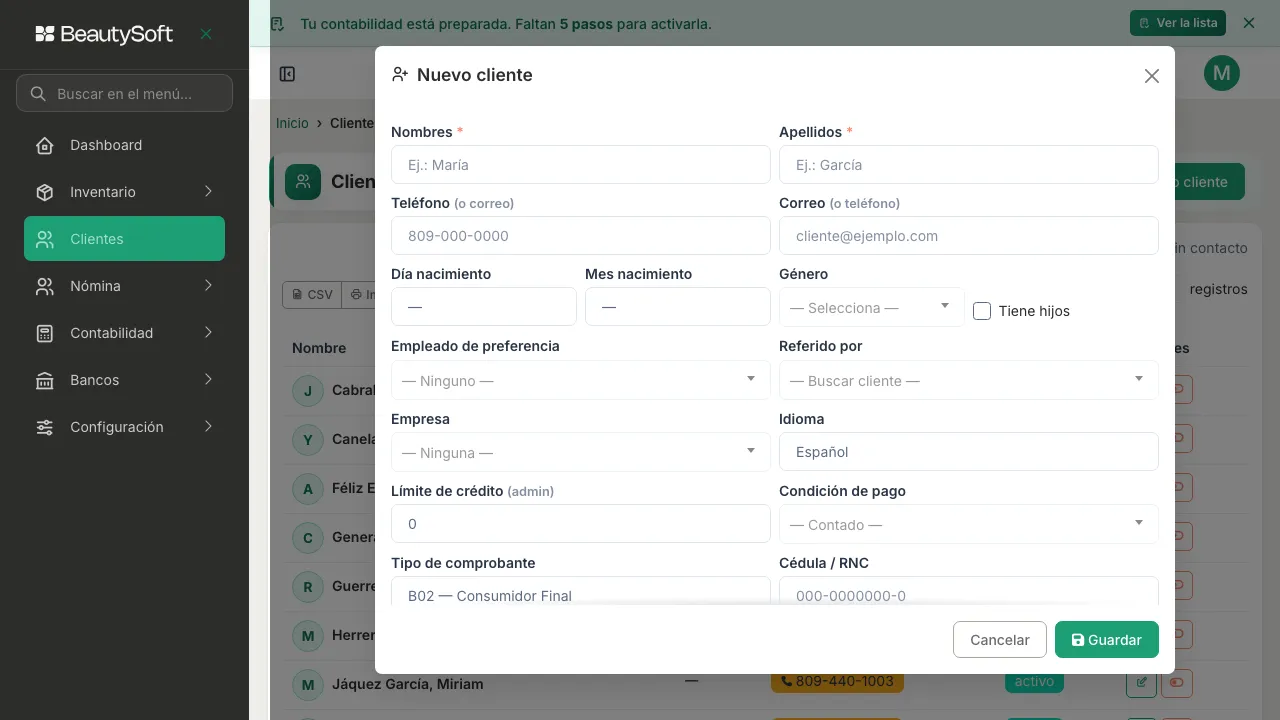
Task: Click the BeautySoft logo icon
Action: coord(45,34)
